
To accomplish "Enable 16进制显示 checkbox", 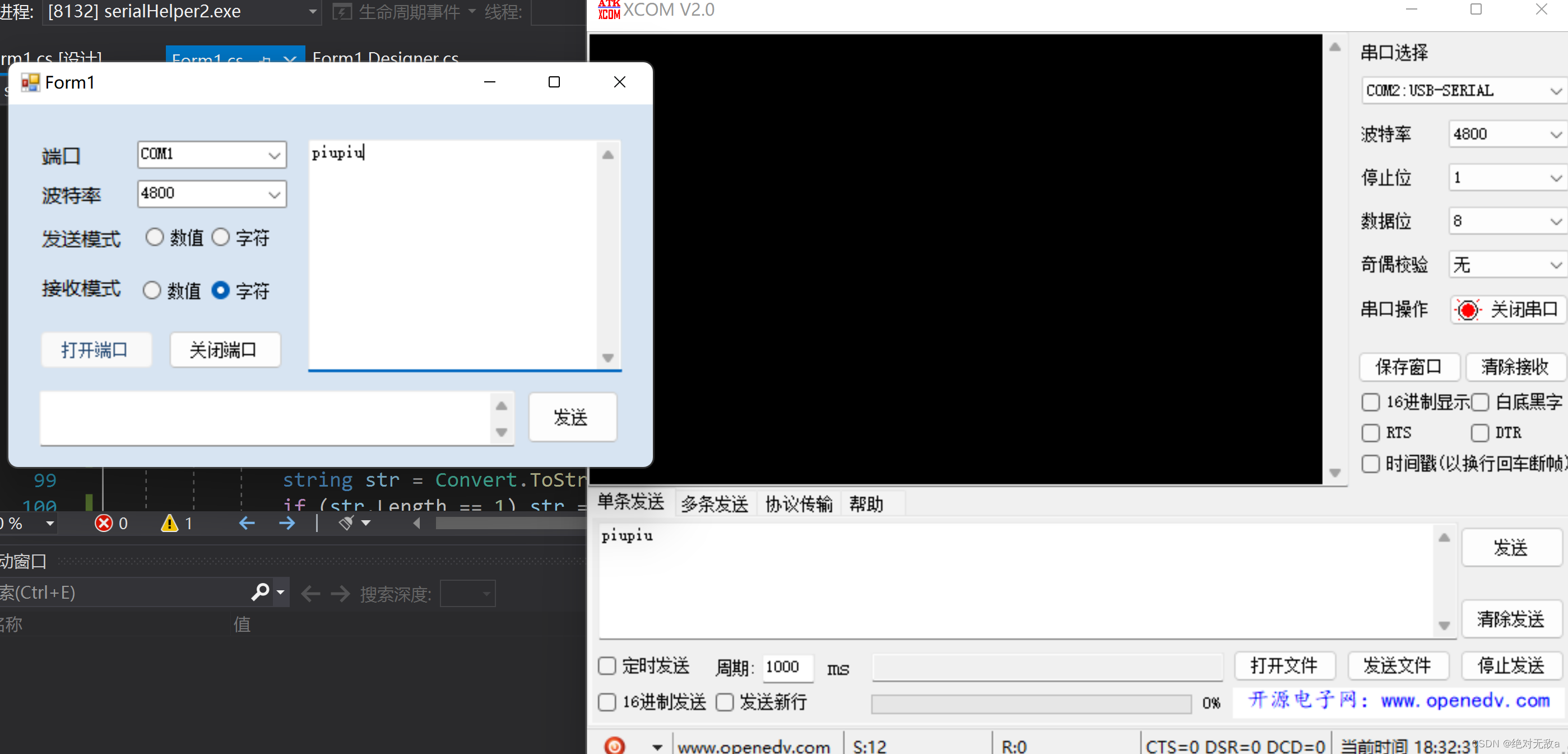I will click(1371, 402).
